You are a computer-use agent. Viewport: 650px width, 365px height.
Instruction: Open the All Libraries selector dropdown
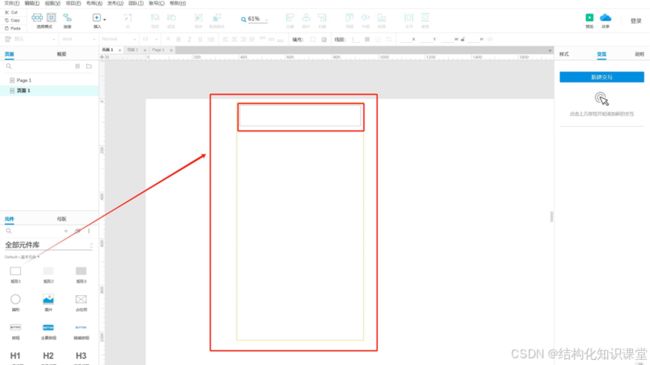[x=48, y=245]
